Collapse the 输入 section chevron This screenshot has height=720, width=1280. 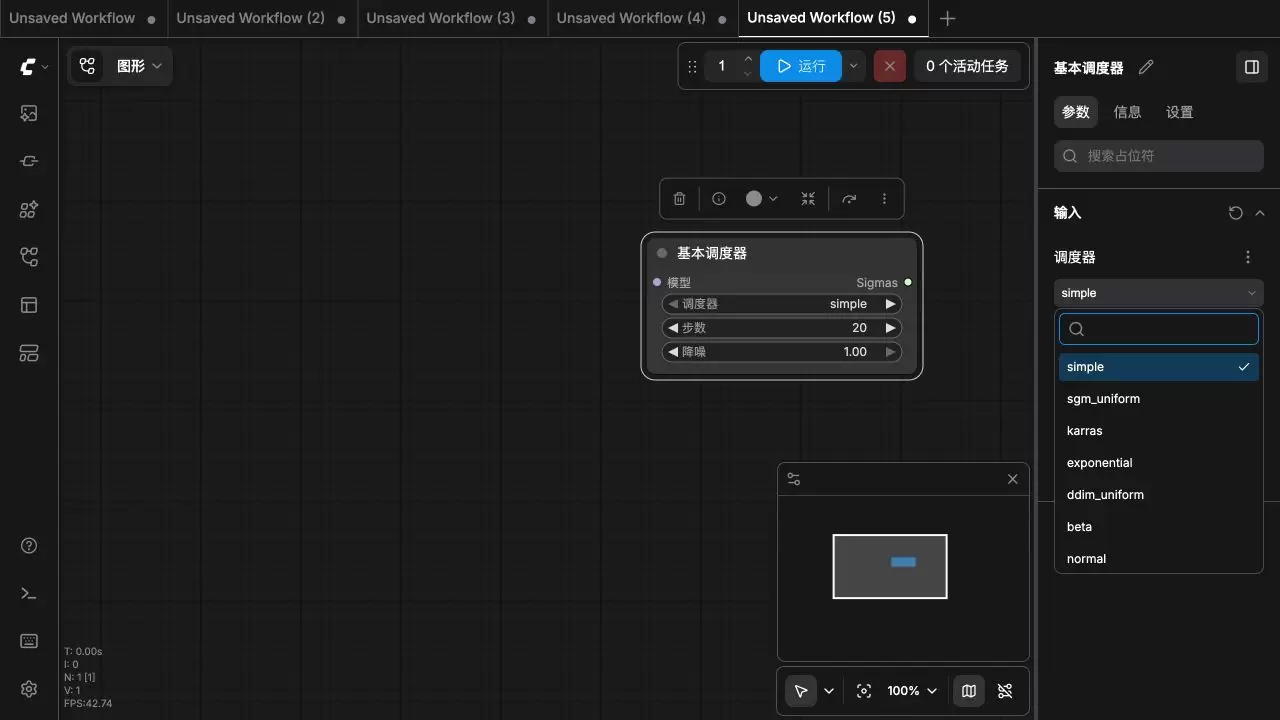point(1259,213)
